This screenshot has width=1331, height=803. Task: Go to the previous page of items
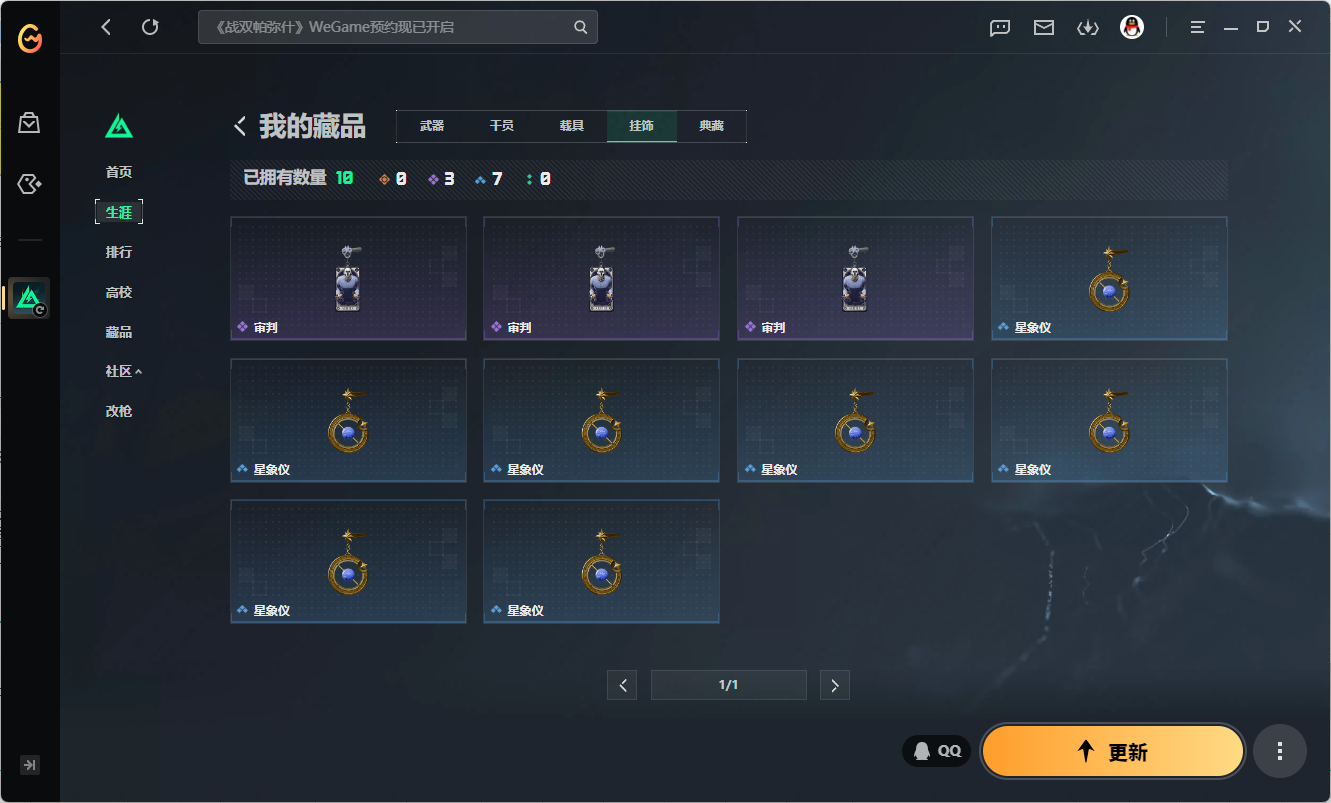[622, 685]
